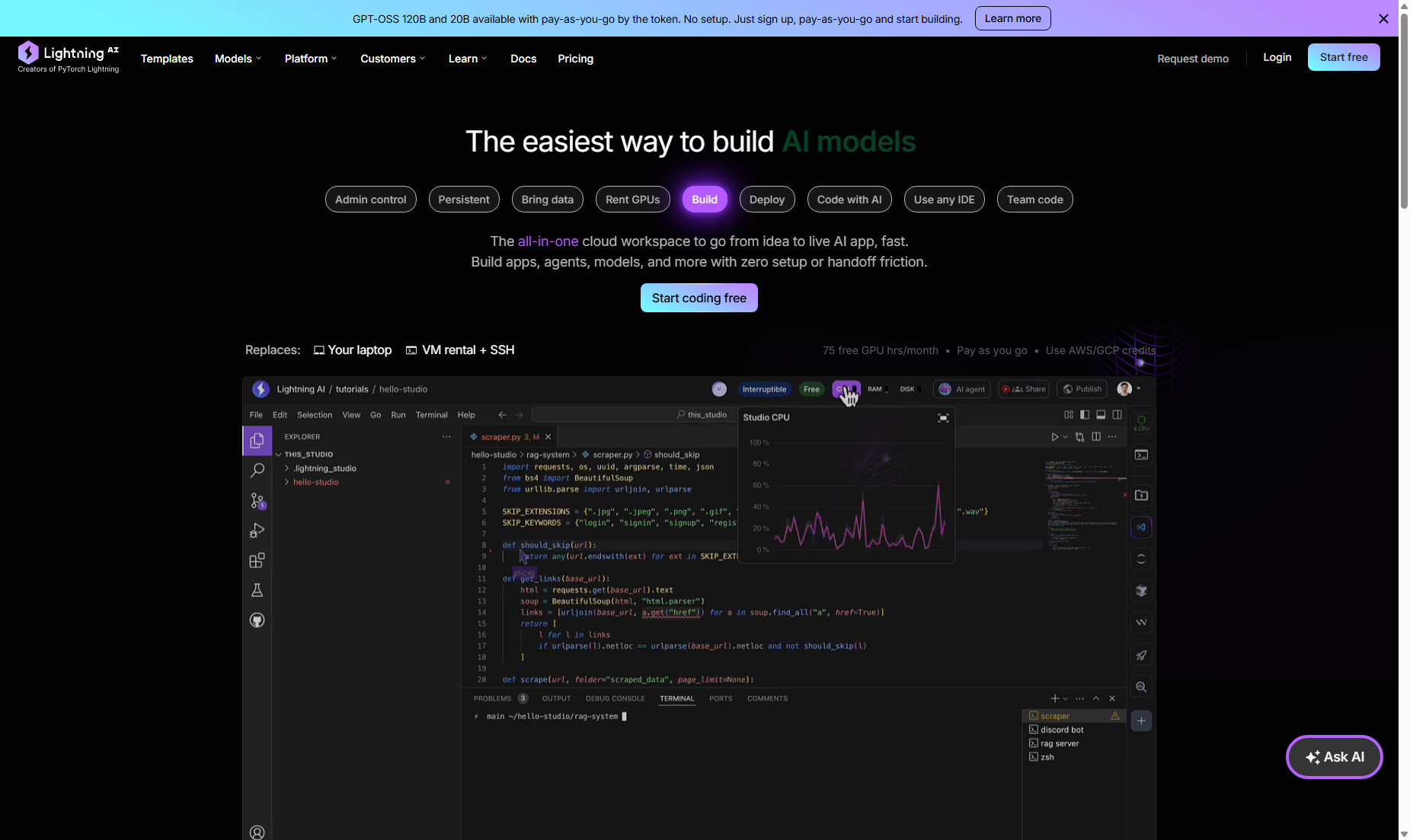1410x840 pixels.
Task: Open the Explorer files icon in studio sidebar
Action: click(x=257, y=441)
